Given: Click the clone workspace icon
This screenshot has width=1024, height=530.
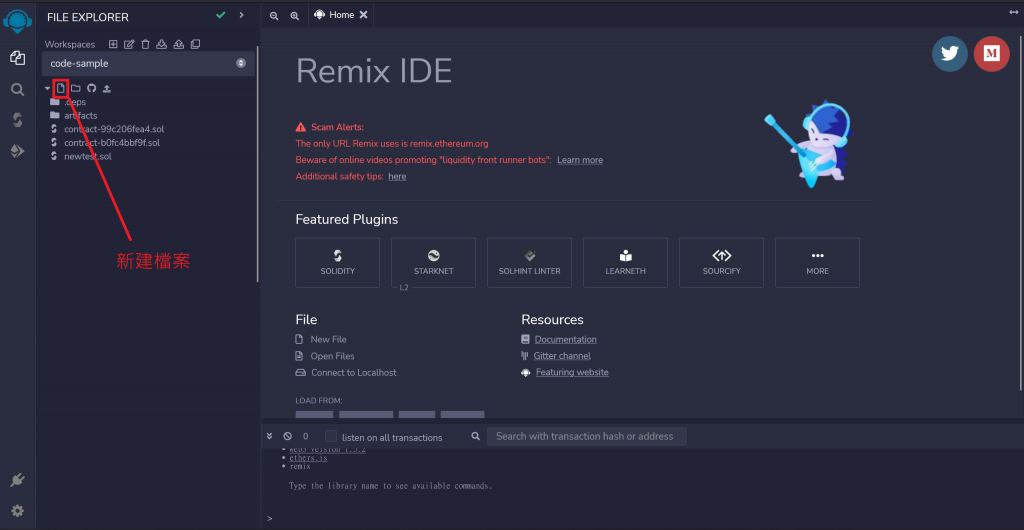Looking at the screenshot, I should pyautogui.click(x=195, y=44).
